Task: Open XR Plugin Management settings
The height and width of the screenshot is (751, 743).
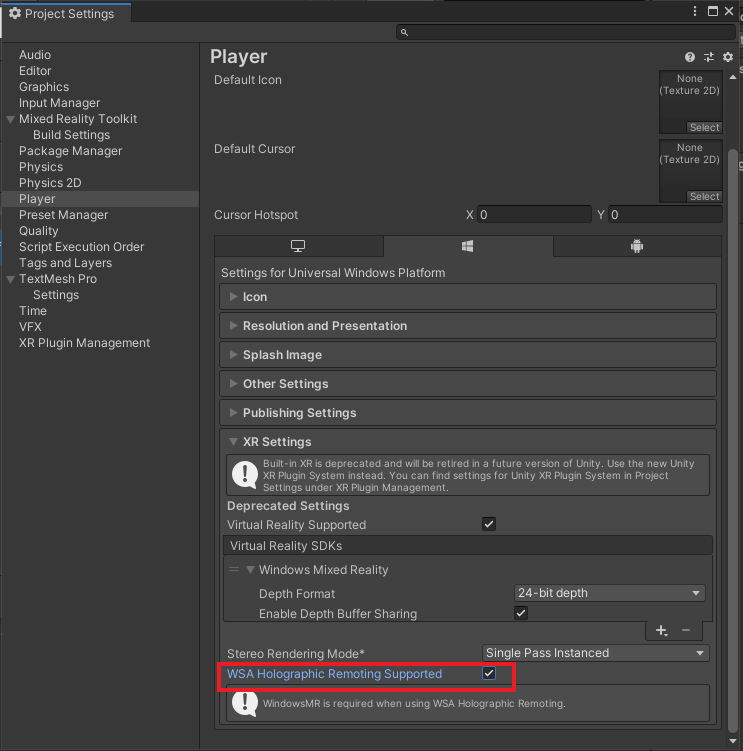Action: point(84,343)
